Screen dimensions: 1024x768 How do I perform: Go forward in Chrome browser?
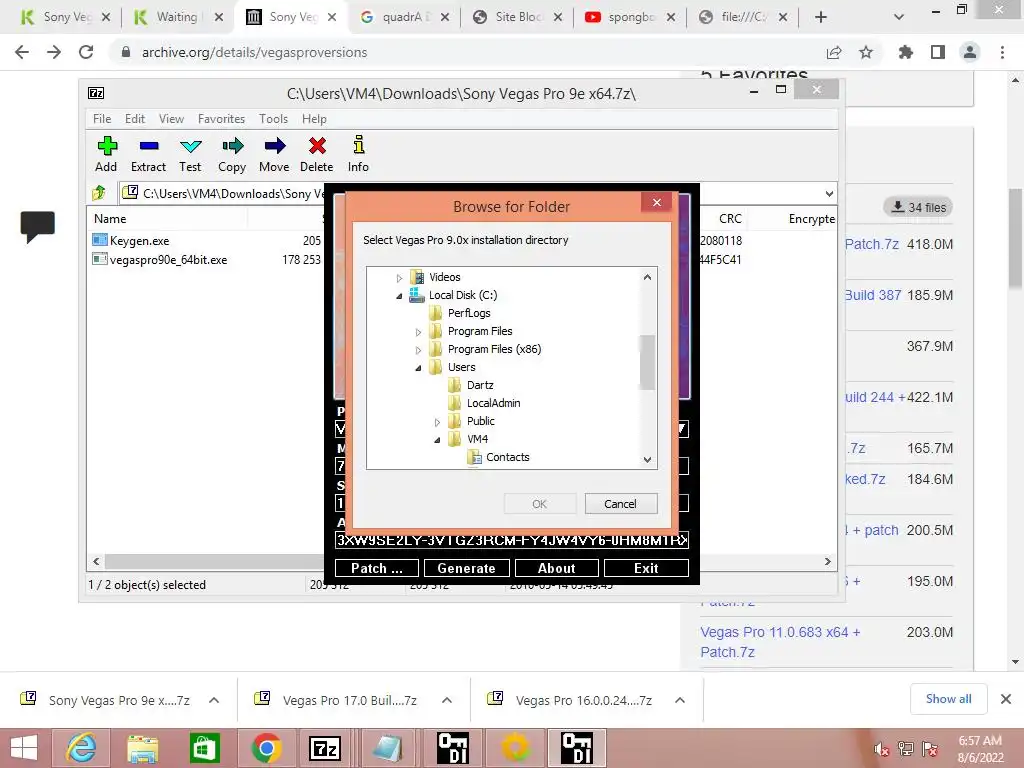pyautogui.click(x=54, y=52)
